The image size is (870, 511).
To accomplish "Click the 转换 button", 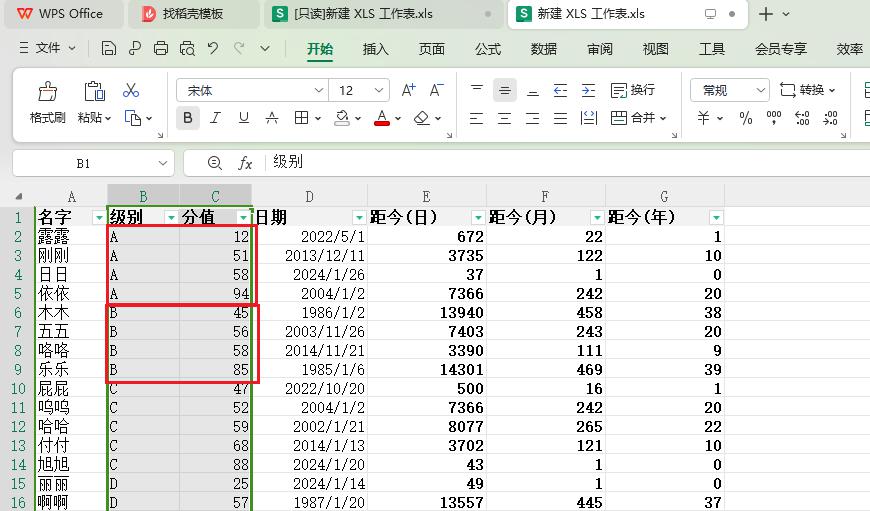I will pyautogui.click(x=807, y=90).
